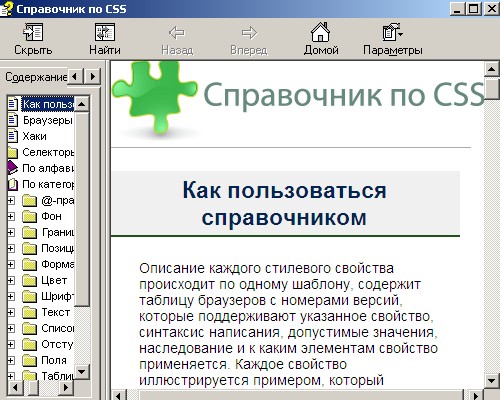Open the По алфавиту item
This screenshot has width=500, height=400.
point(48,168)
